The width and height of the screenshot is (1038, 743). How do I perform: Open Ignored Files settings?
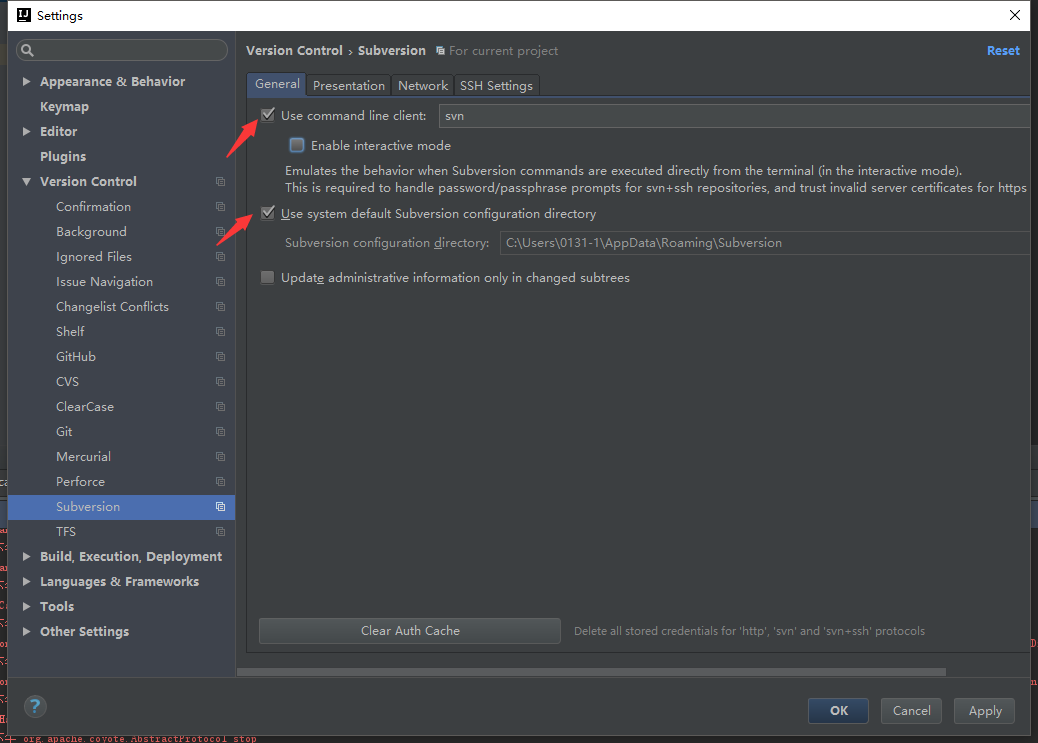(x=94, y=257)
